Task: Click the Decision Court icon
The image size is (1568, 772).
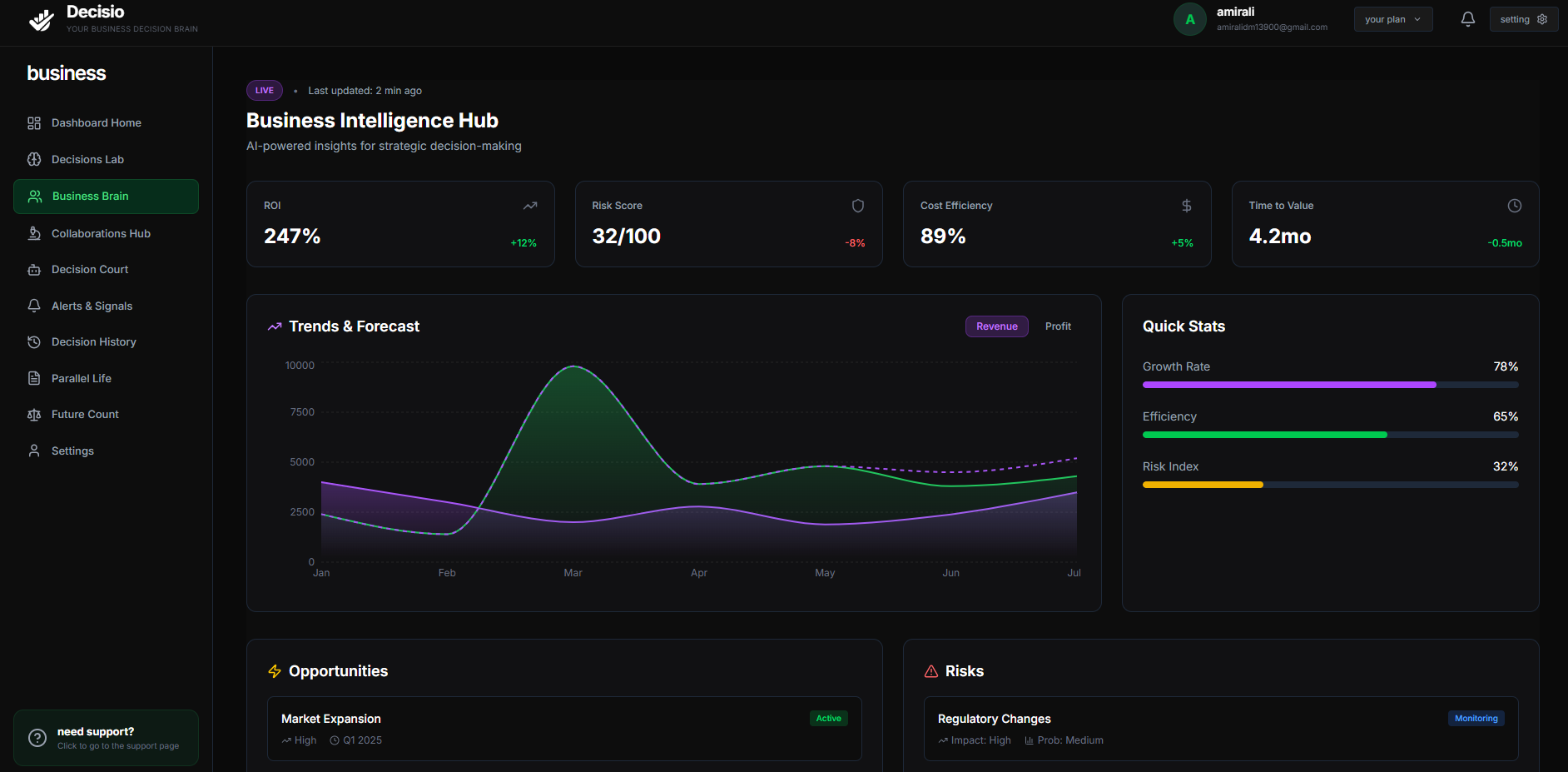Action: coord(34,270)
